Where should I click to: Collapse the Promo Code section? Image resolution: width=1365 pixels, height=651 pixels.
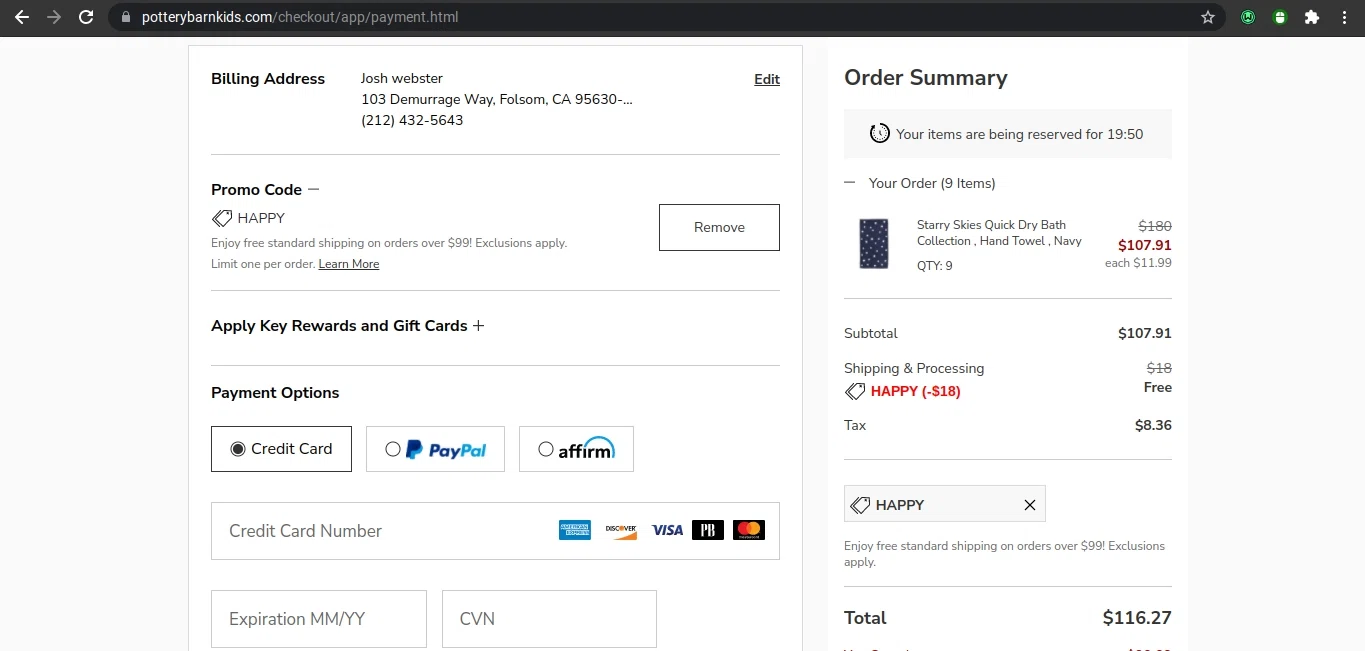[x=313, y=189]
